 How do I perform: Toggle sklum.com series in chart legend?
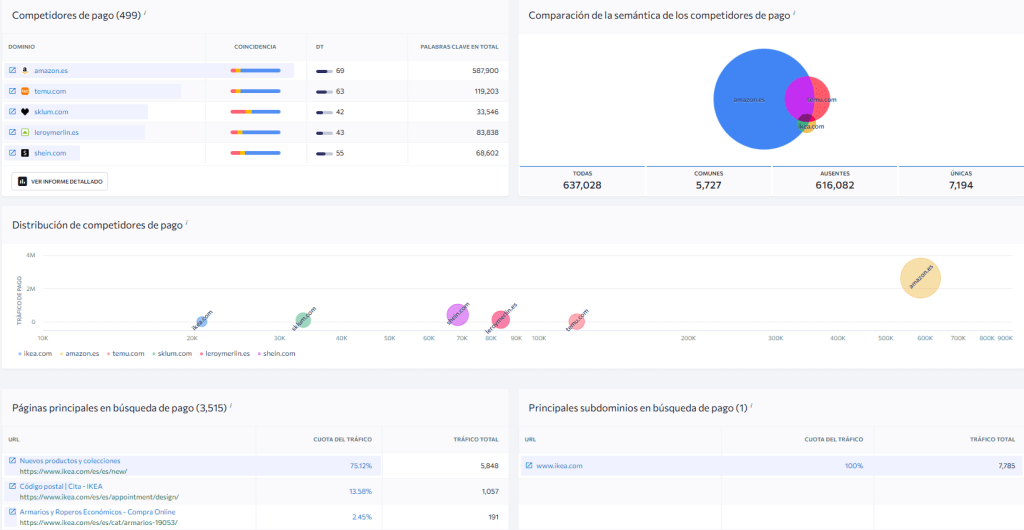click(x=172, y=353)
